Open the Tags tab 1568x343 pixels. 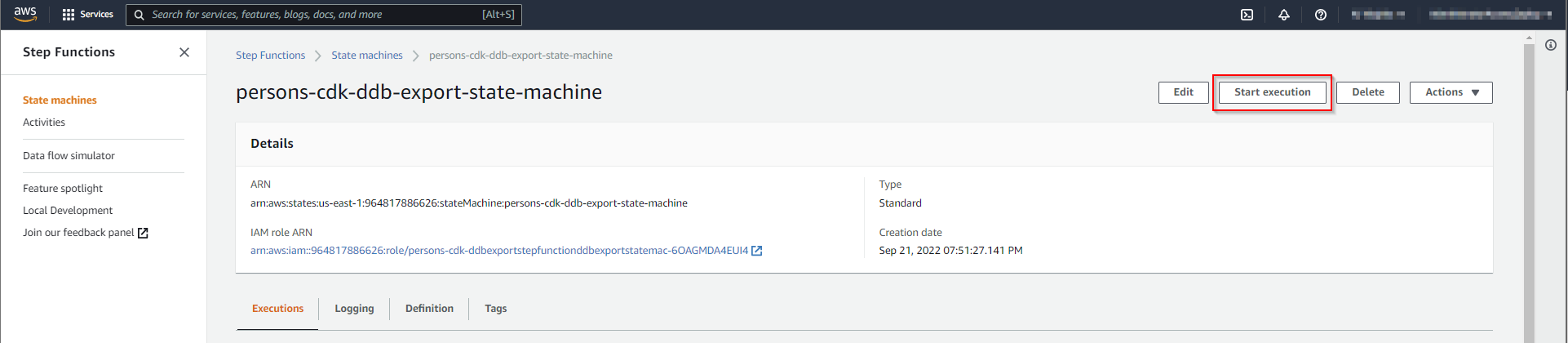point(495,309)
